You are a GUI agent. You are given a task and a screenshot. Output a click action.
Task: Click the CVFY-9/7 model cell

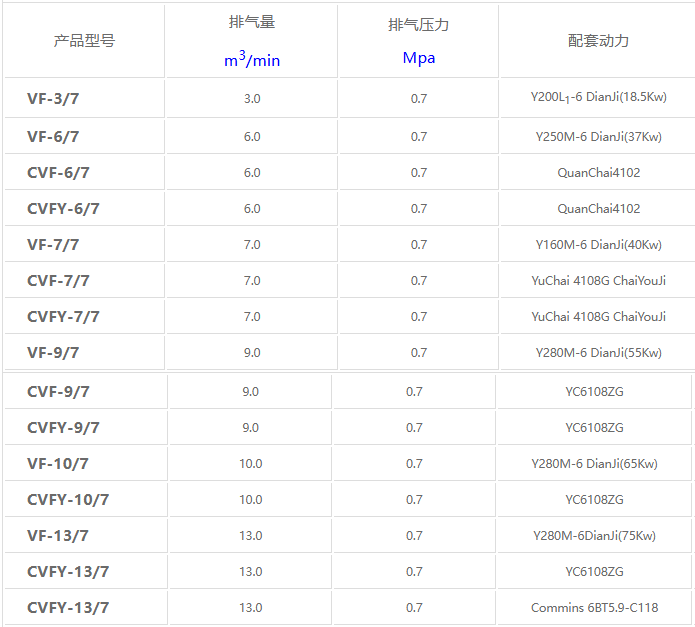[x=63, y=427]
